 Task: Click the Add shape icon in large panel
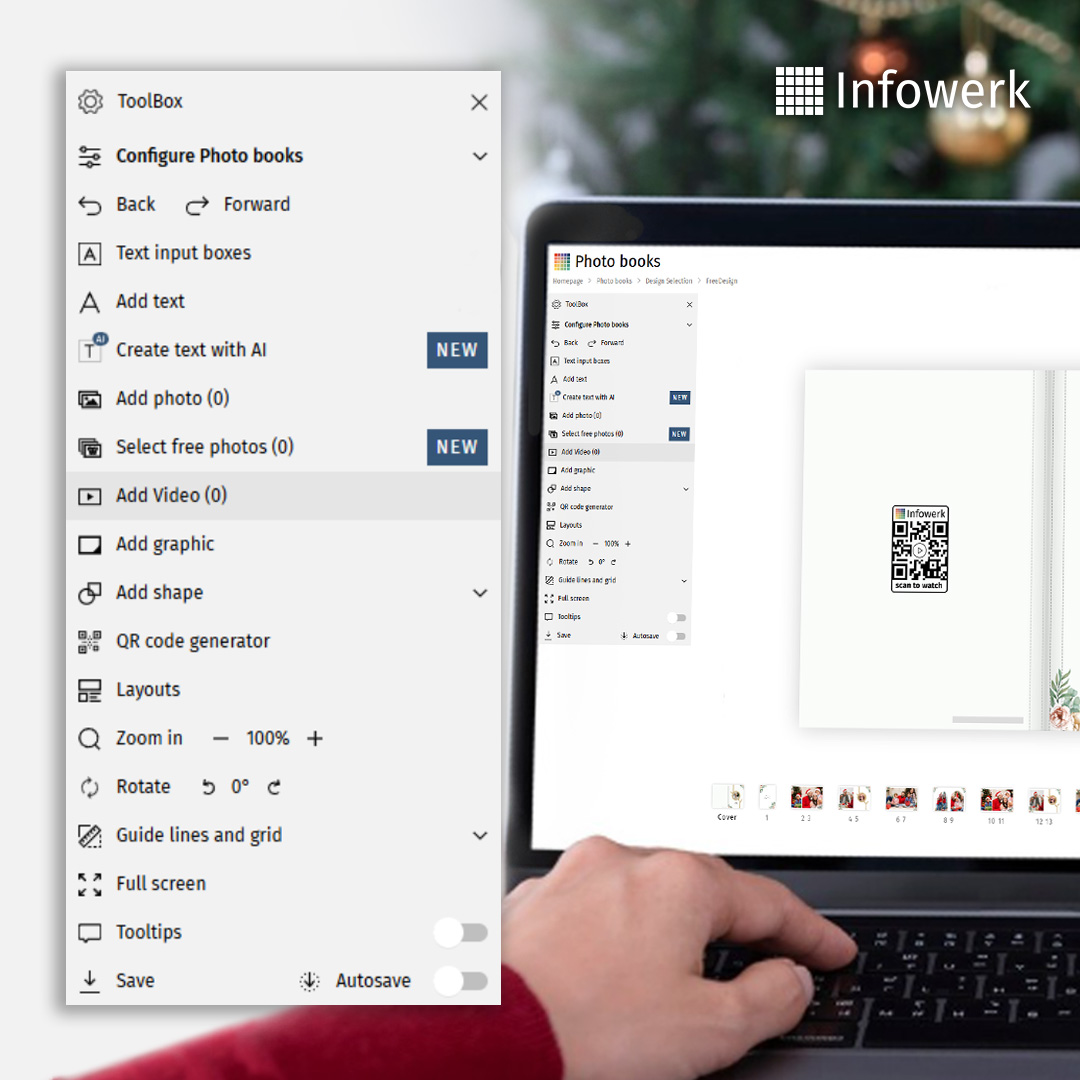(90, 593)
